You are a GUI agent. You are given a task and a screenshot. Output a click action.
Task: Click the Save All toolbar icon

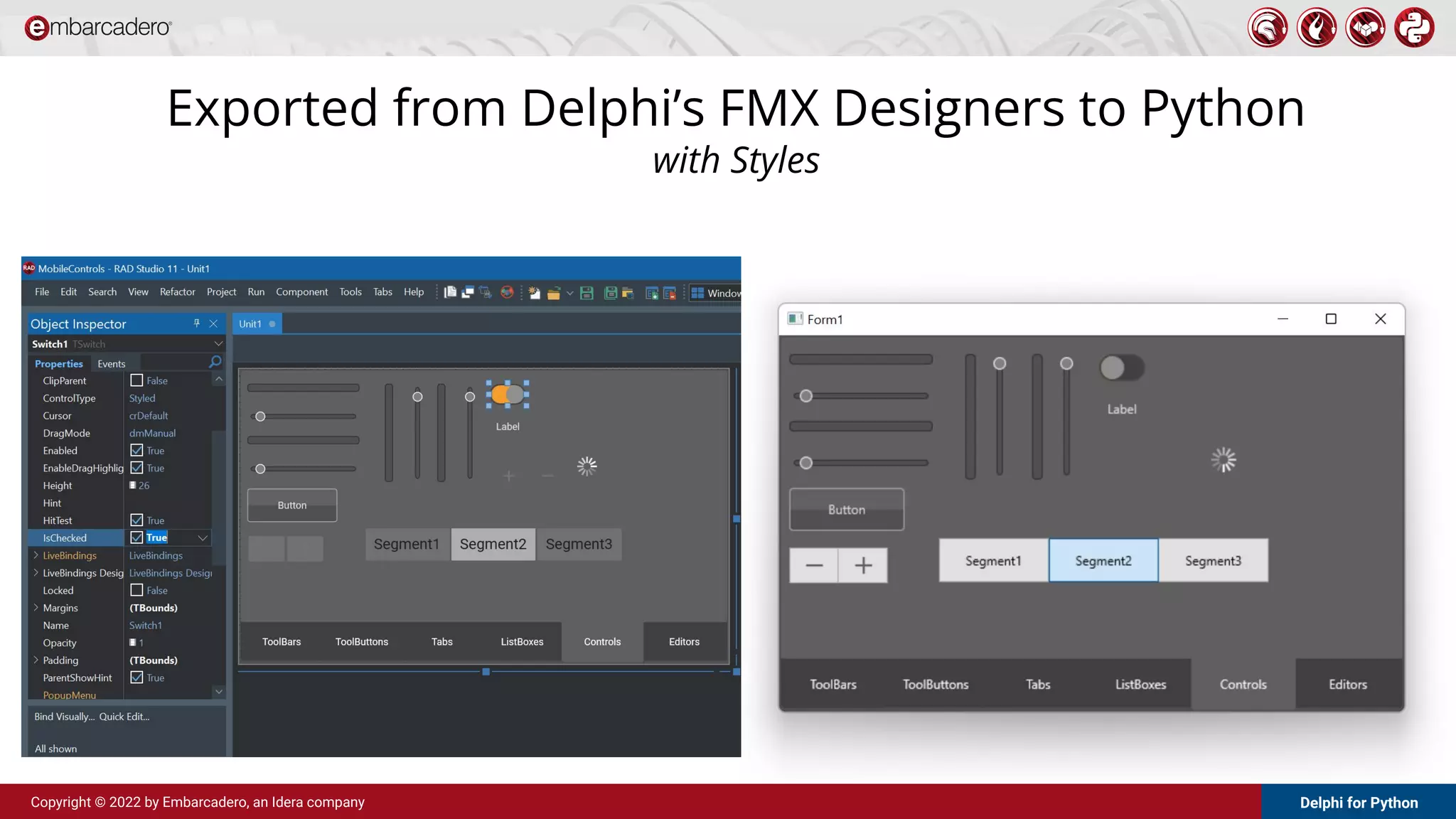(610, 293)
